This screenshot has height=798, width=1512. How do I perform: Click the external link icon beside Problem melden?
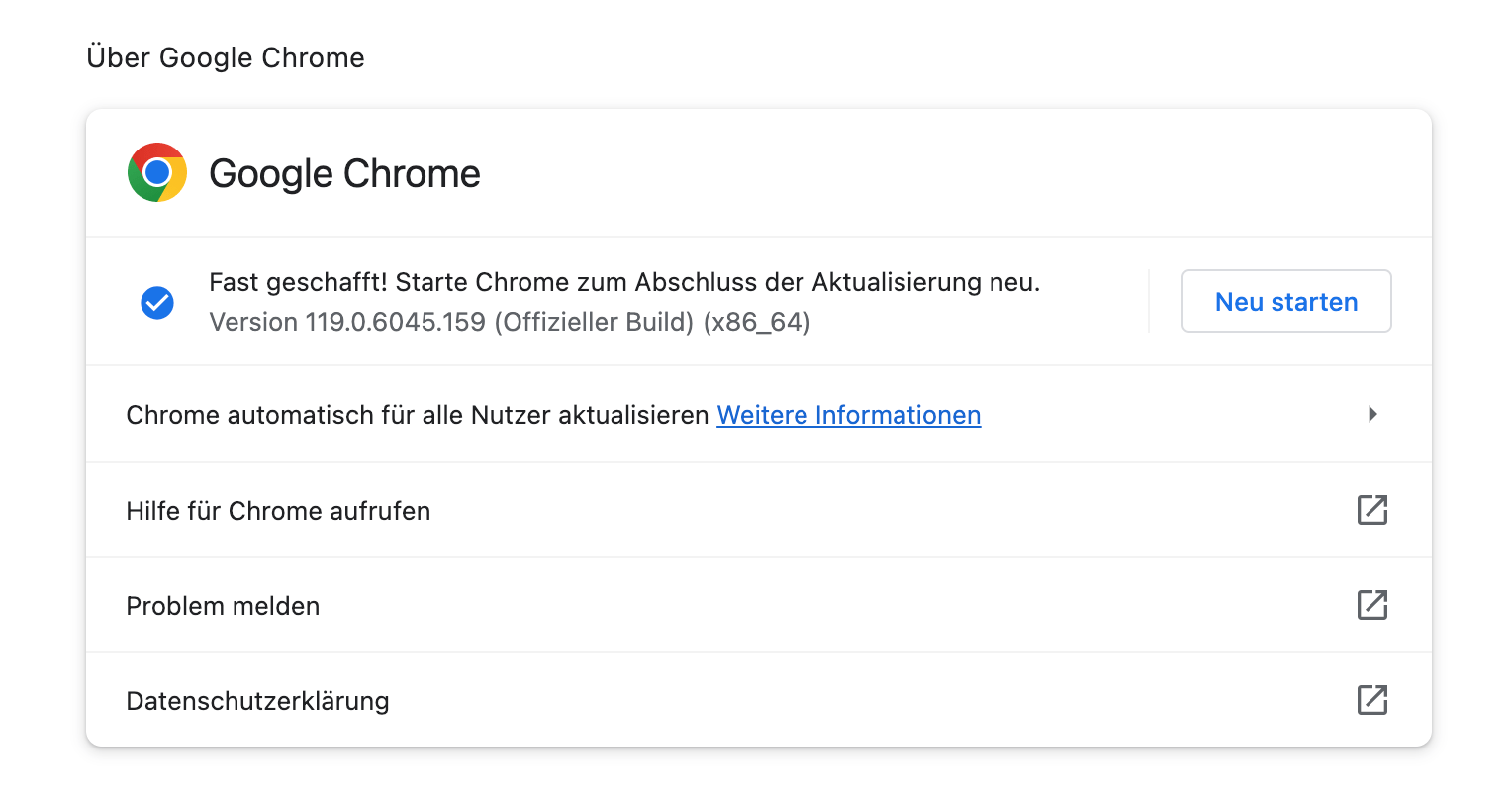point(1371,605)
